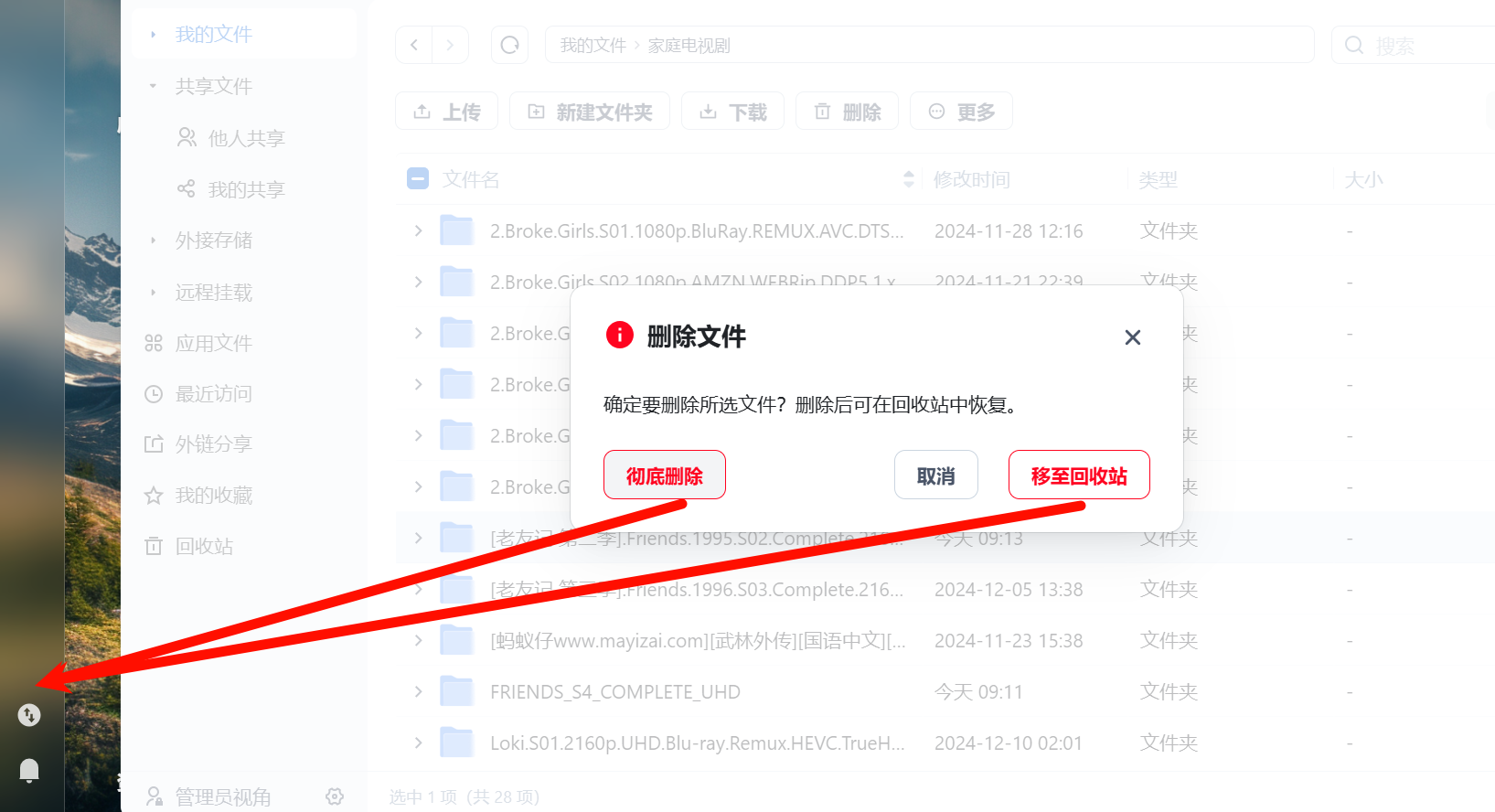The width and height of the screenshot is (1495, 812).
Task: Open settings gear beside 管理员视角
Action: coord(335,796)
